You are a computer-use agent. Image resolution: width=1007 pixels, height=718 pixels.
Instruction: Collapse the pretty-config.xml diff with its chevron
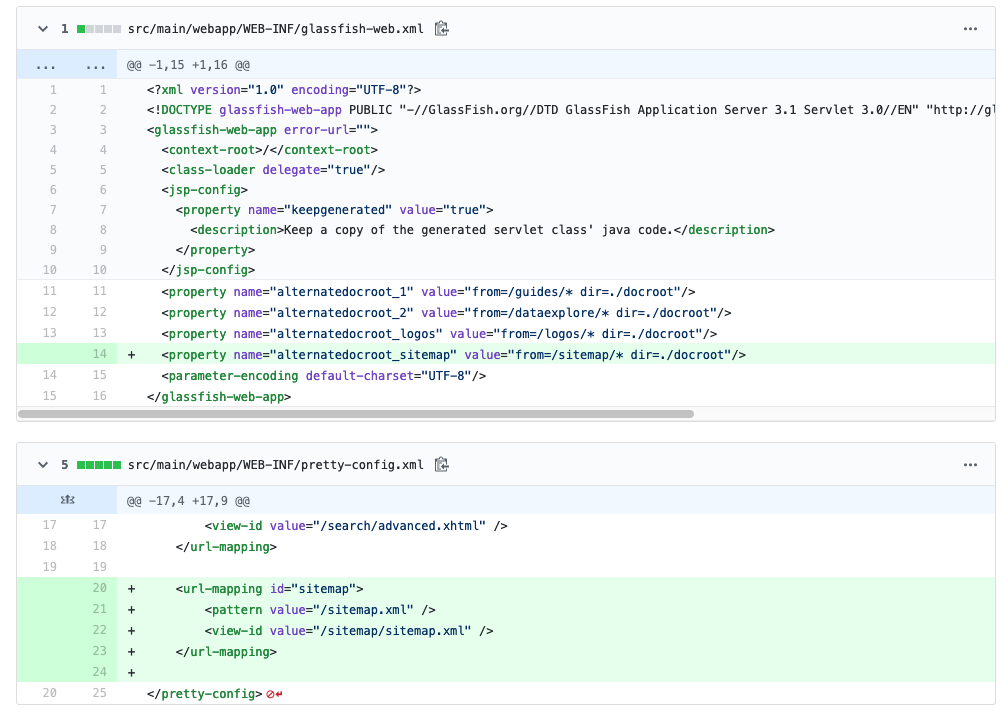coord(42,465)
